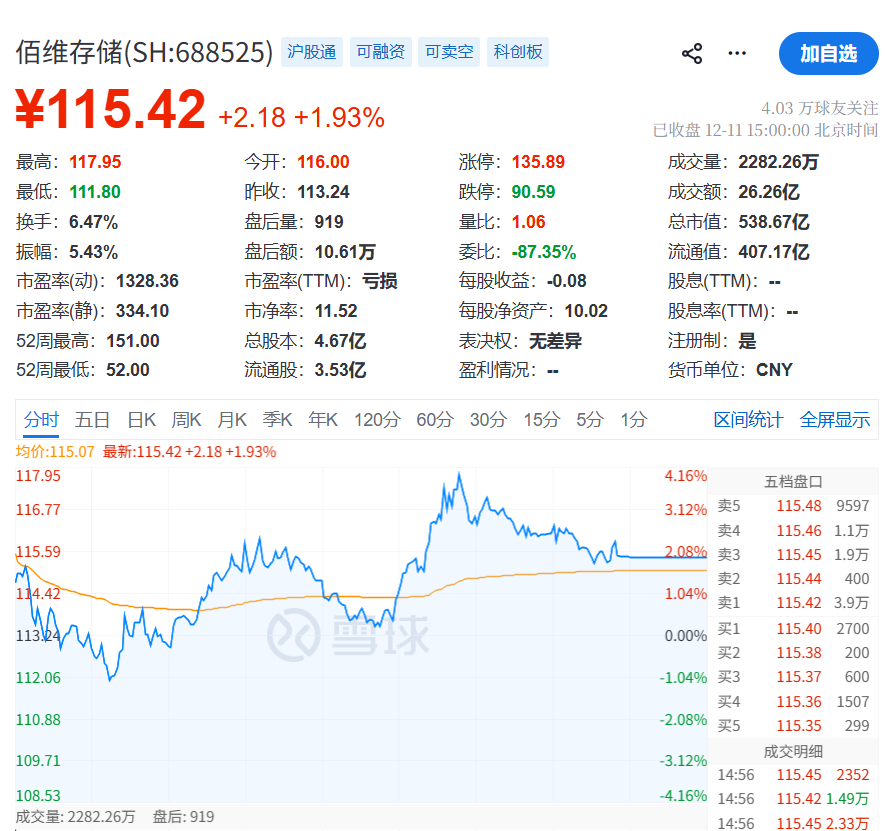The image size is (885, 831).
Task: Select the 120分 interval tab
Action: tap(376, 420)
